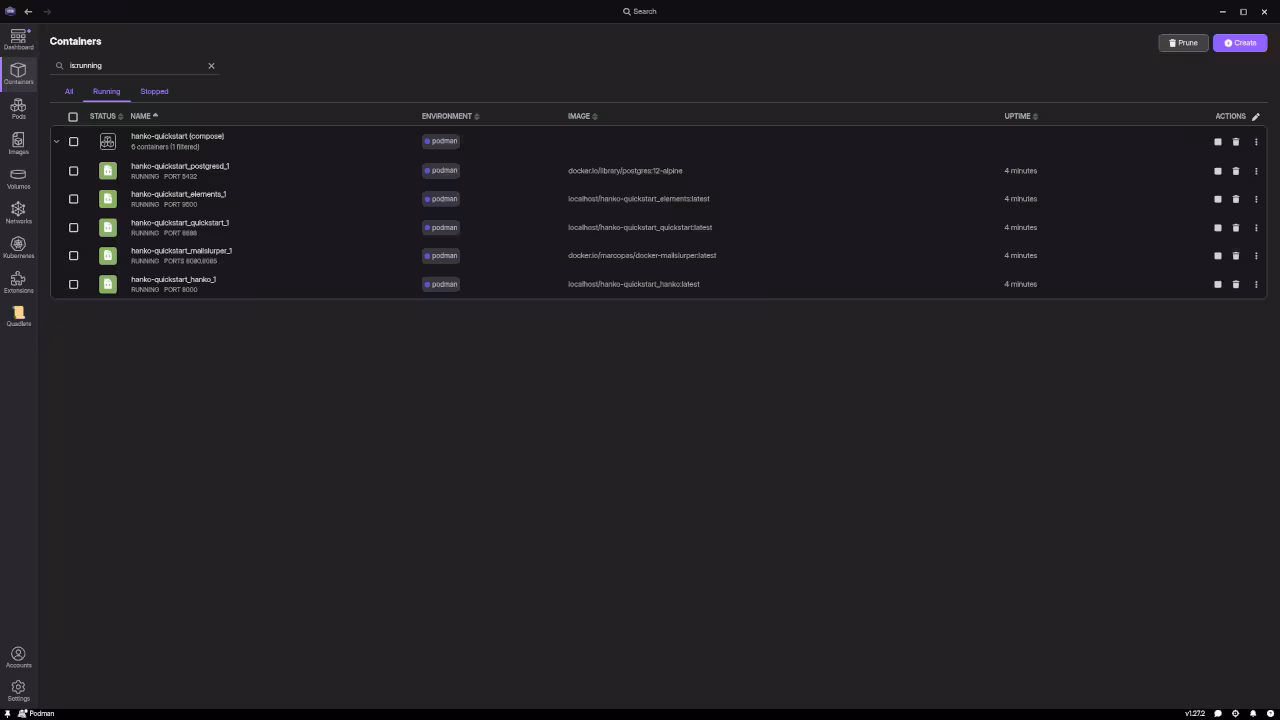Open the feedback chat icon in status bar
The image size is (1280, 720).
(1218, 714)
